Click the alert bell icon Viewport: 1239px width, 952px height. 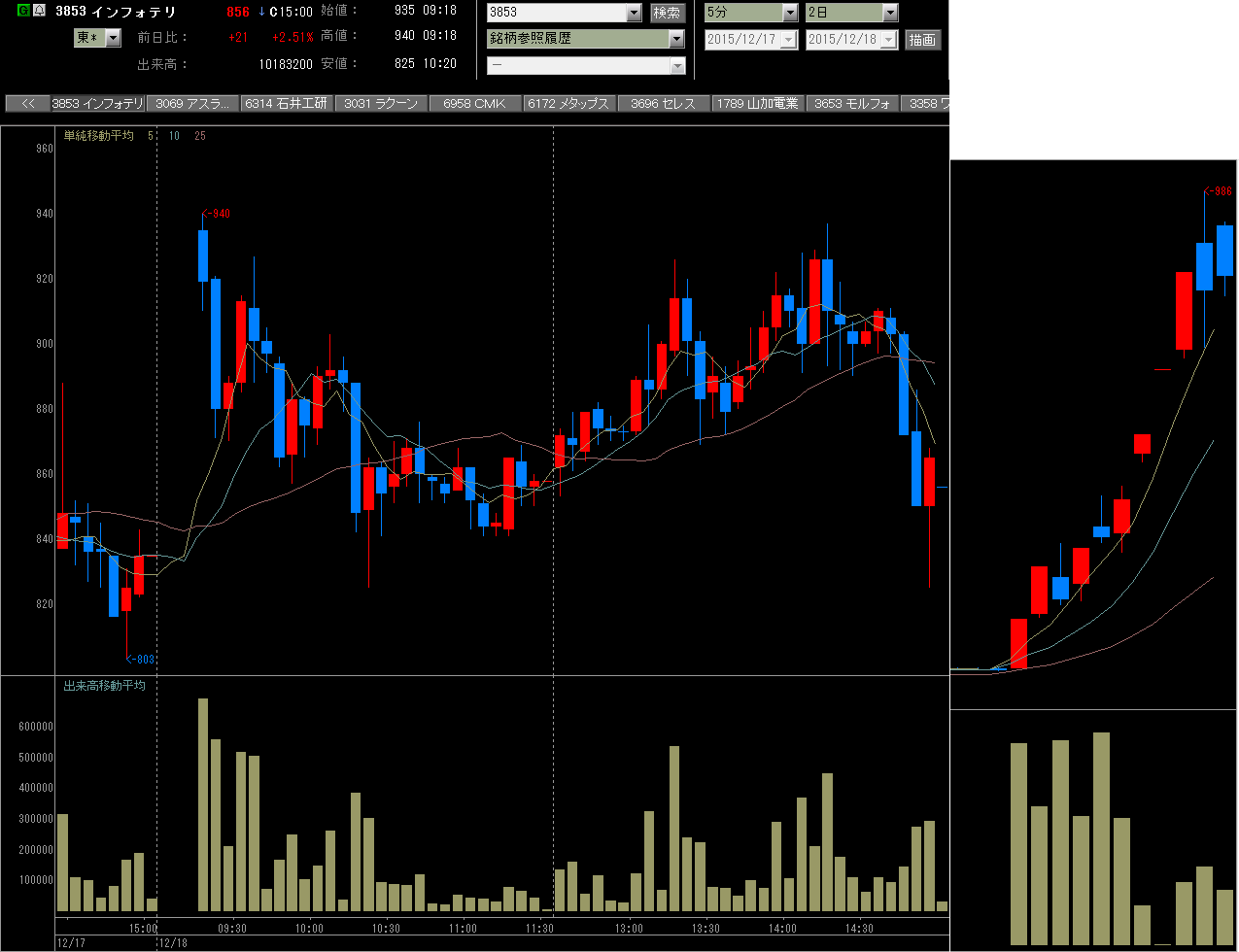(39, 11)
